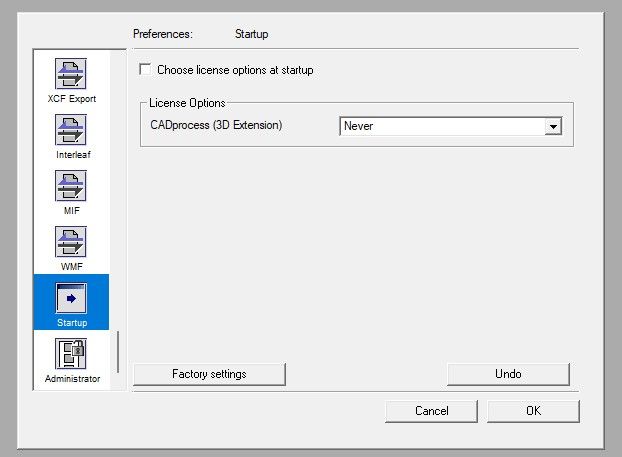The height and width of the screenshot is (457, 622).
Task: Select the XCF Export text label
Action: click(70, 99)
